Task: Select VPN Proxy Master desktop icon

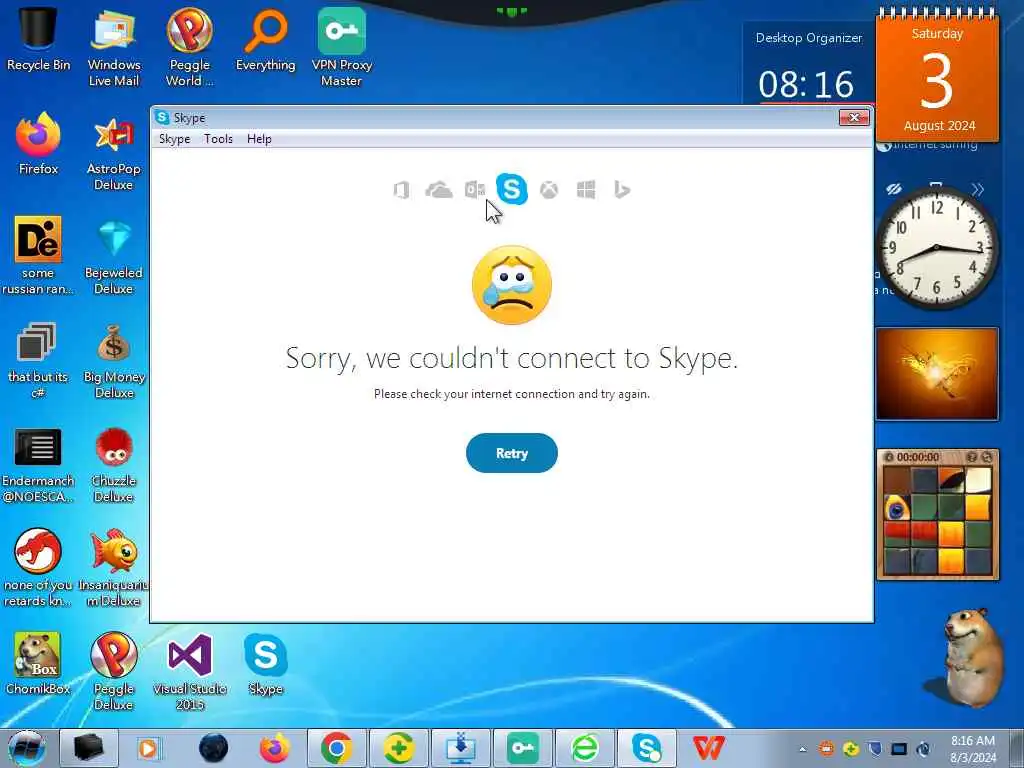Action: click(x=342, y=47)
